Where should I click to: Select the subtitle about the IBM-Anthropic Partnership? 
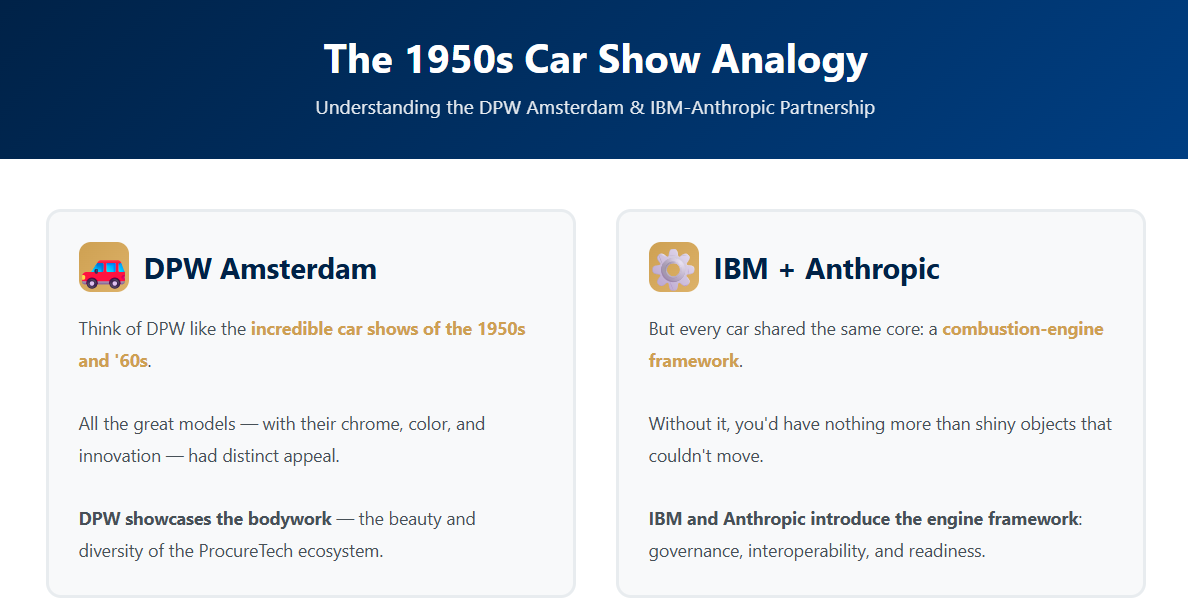click(595, 107)
